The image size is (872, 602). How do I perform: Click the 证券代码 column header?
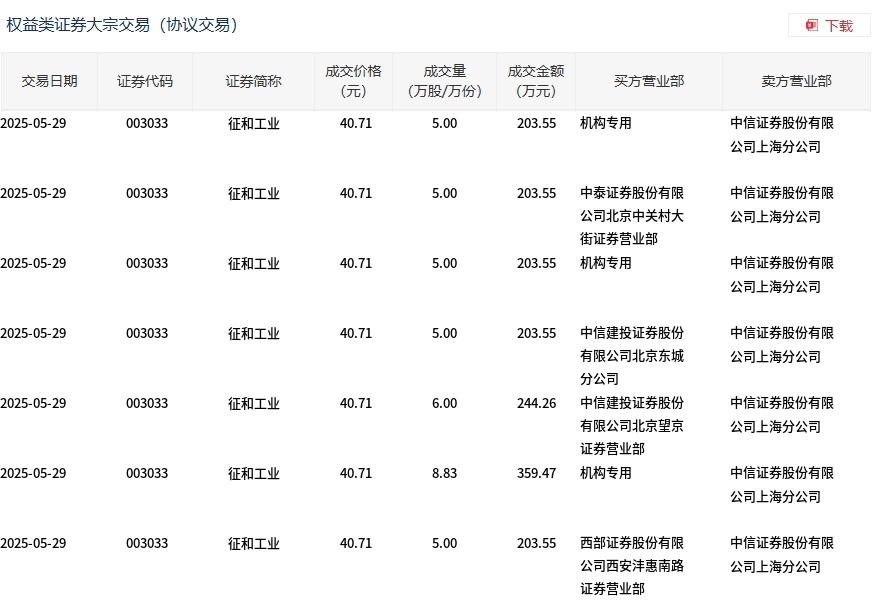pyautogui.click(x=145, y=81)
